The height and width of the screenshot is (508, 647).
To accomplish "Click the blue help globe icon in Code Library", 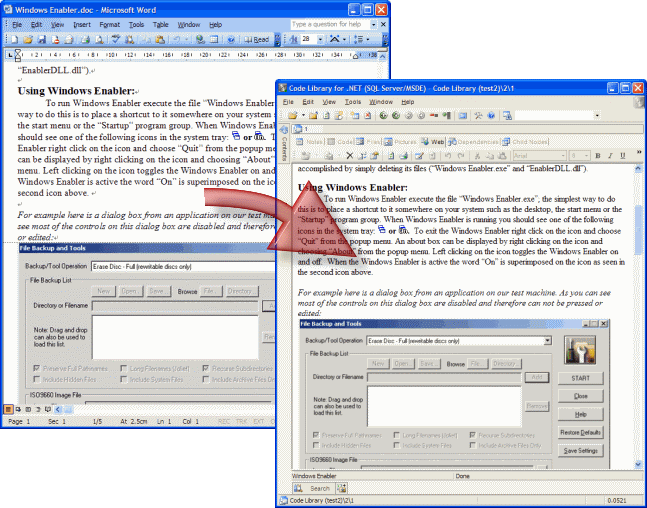I will coord(491,116).
